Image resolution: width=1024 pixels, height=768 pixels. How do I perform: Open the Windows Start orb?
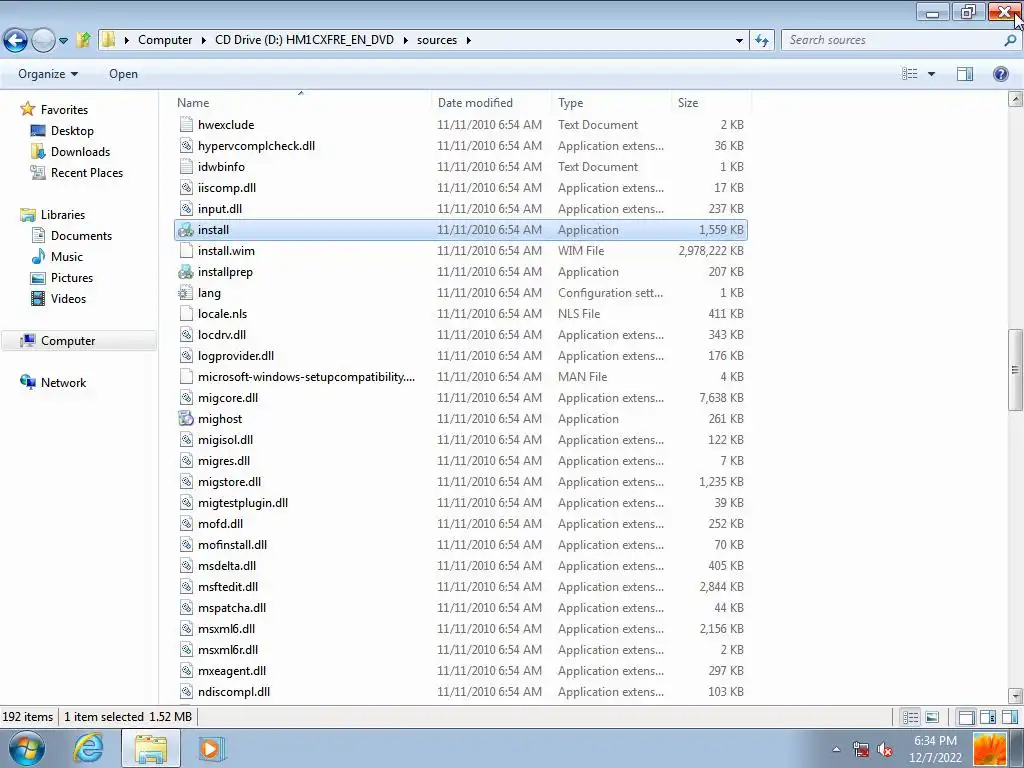(x=27, y=748)
